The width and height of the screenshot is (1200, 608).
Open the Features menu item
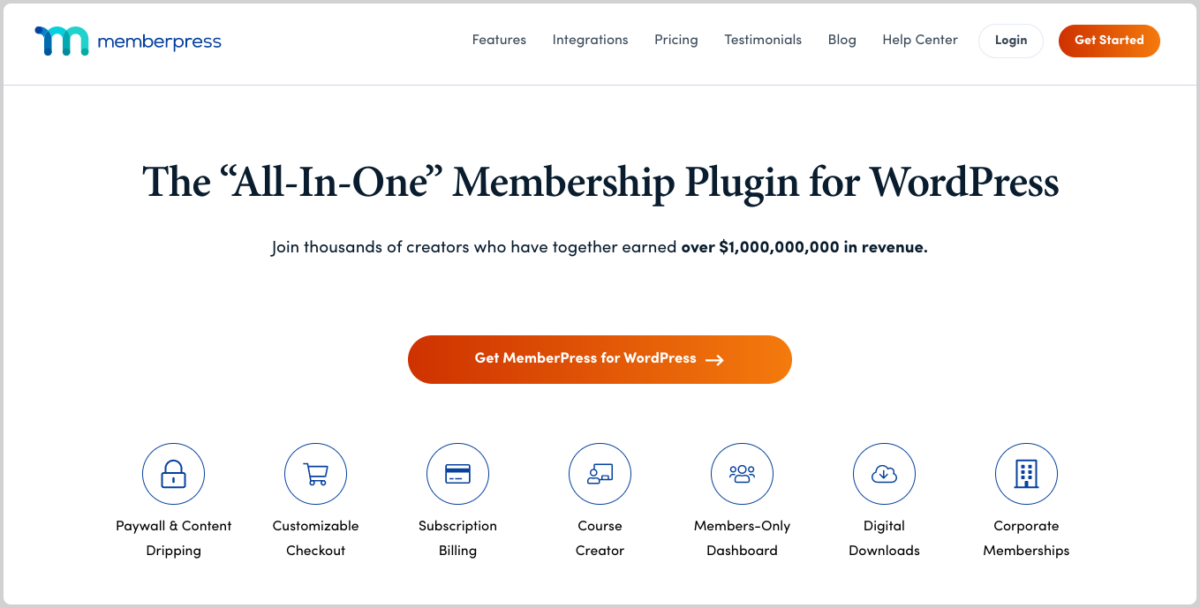click(499, 40)
